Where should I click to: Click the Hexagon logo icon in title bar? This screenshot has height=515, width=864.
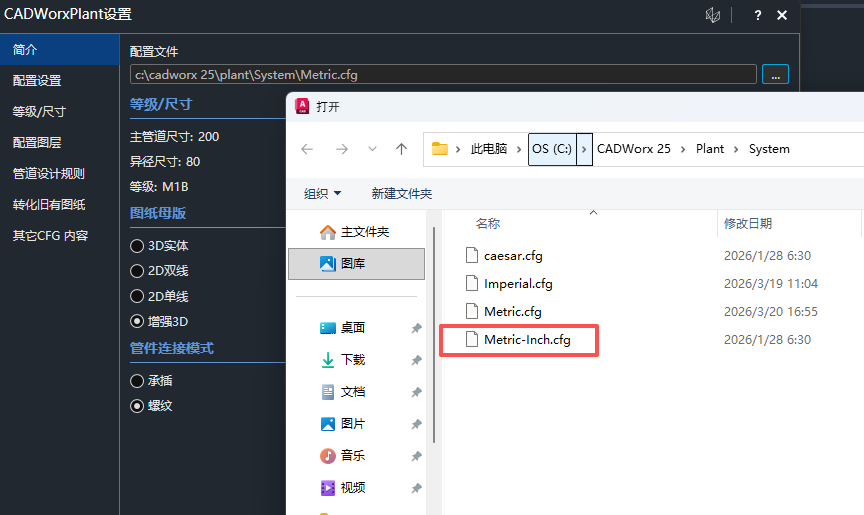point(712,15)
